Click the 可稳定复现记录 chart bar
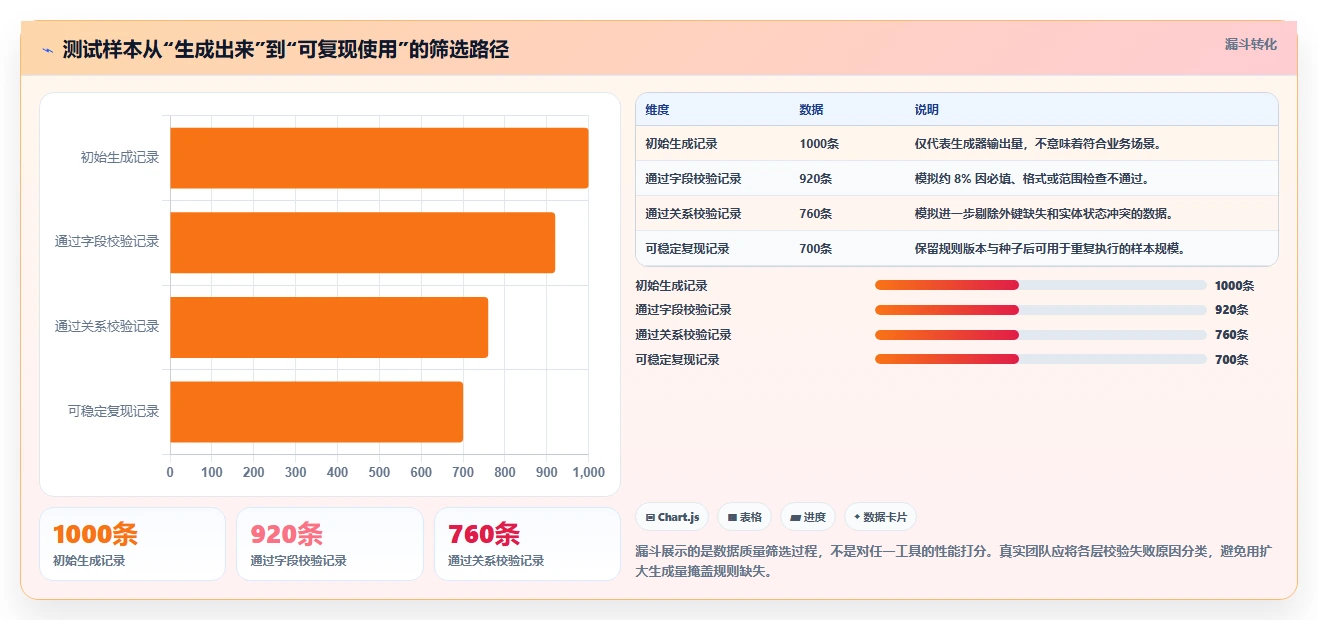This screenshot has height=620, width=1318. [x=316, y=411]
